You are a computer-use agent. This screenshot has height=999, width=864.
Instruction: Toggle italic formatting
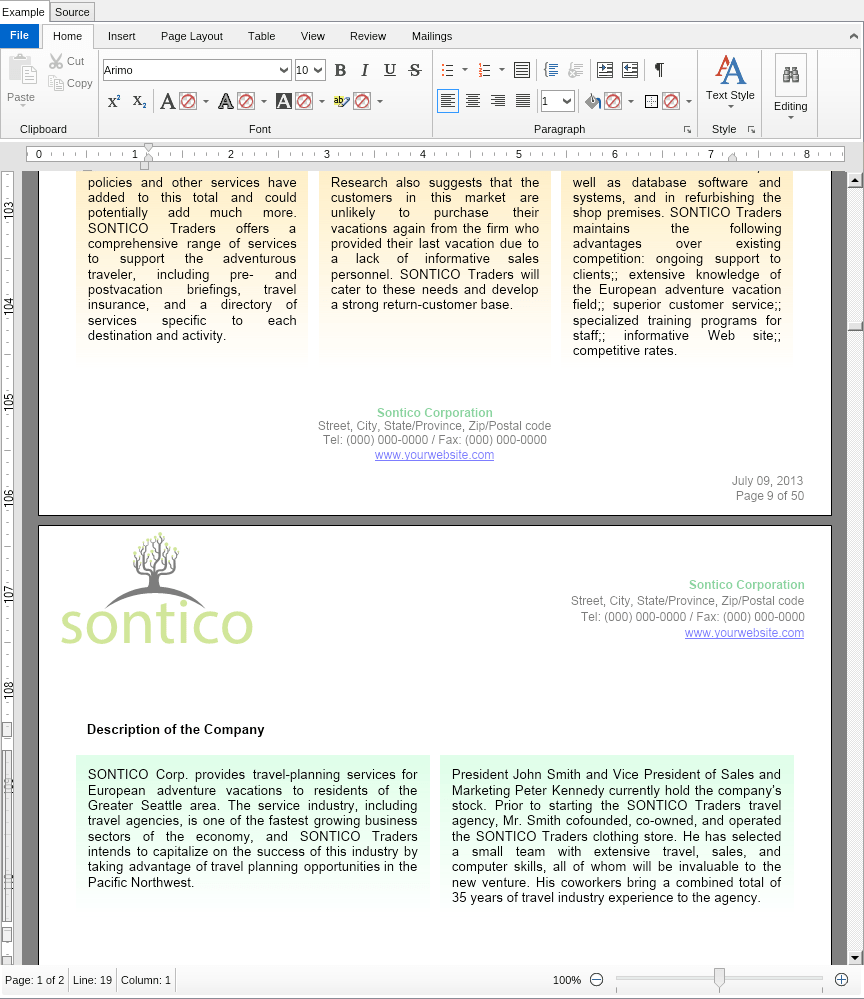365,70
